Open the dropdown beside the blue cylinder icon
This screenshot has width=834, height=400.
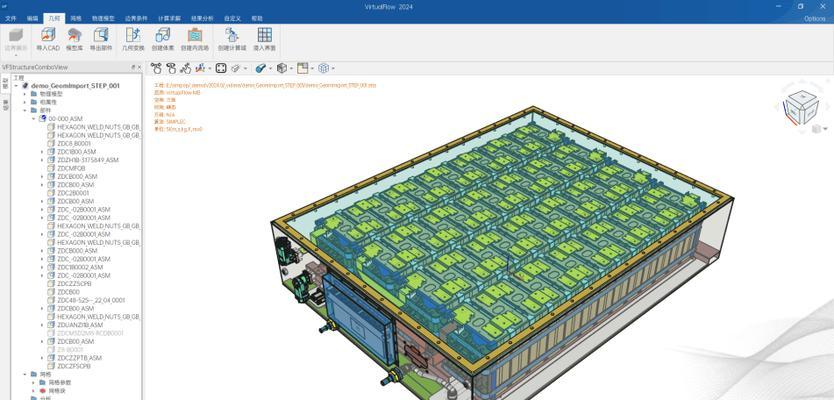click(270, 69)
